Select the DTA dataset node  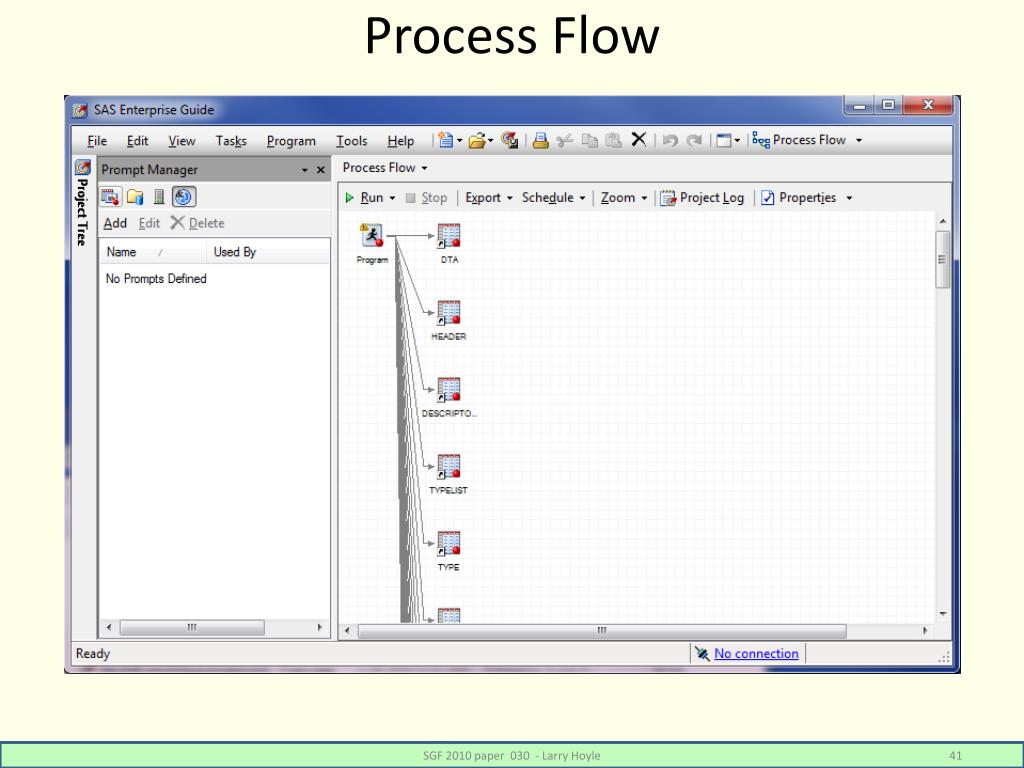(x=449, y=236)
